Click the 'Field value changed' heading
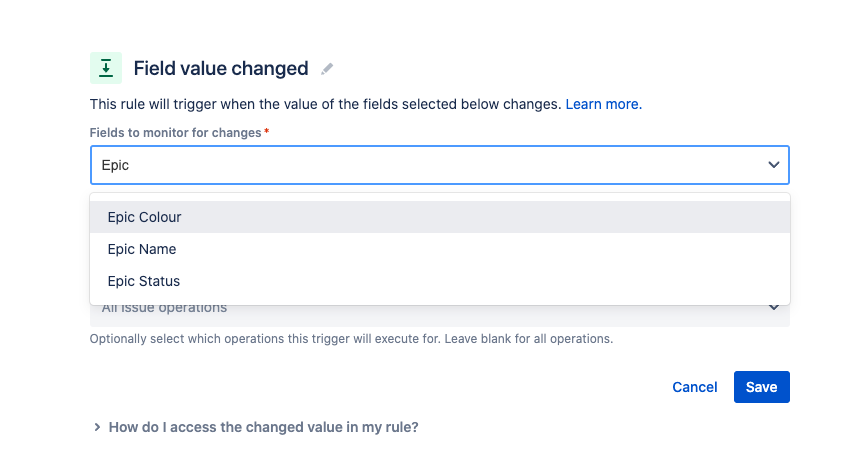868x466 pixels. 221,69
